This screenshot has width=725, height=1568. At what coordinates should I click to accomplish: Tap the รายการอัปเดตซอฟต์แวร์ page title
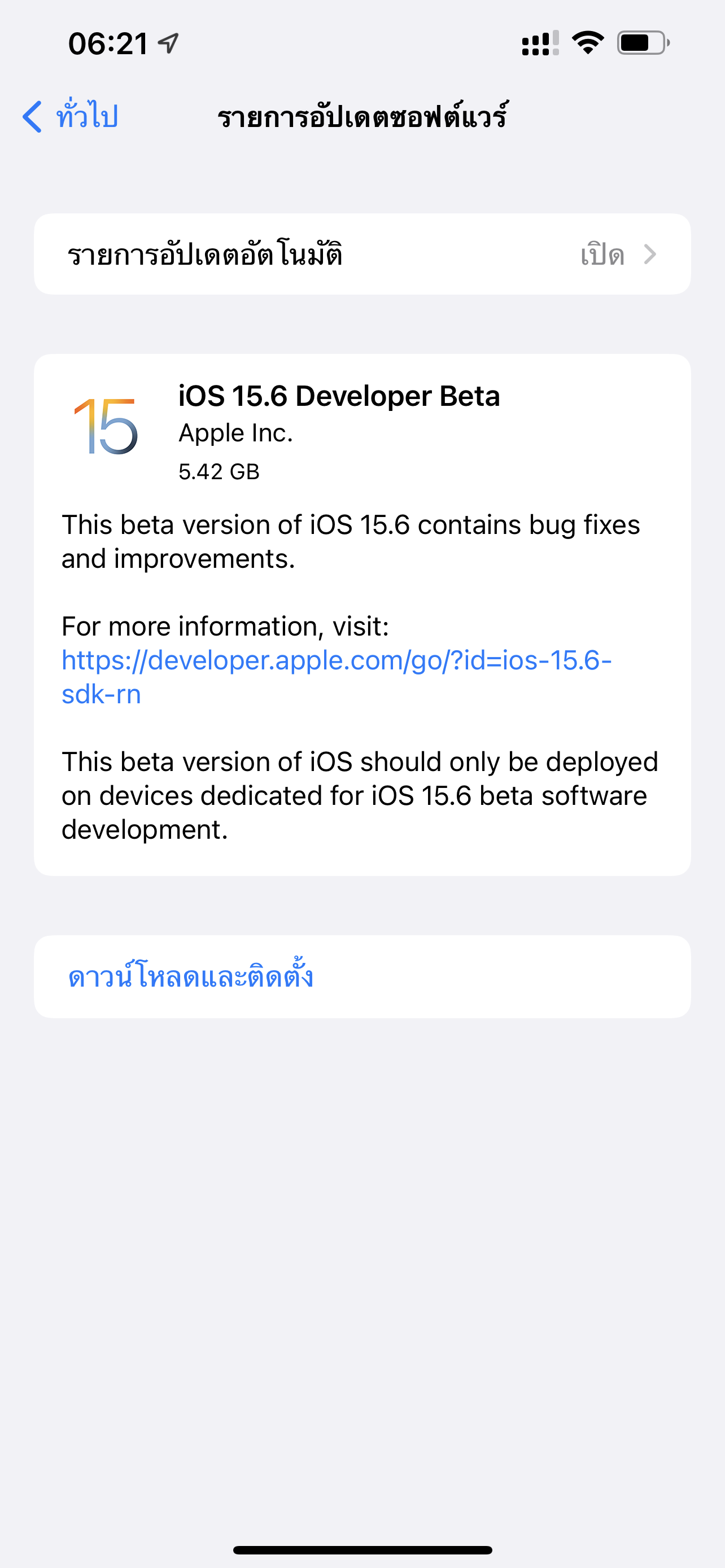(x=362, y=116)
